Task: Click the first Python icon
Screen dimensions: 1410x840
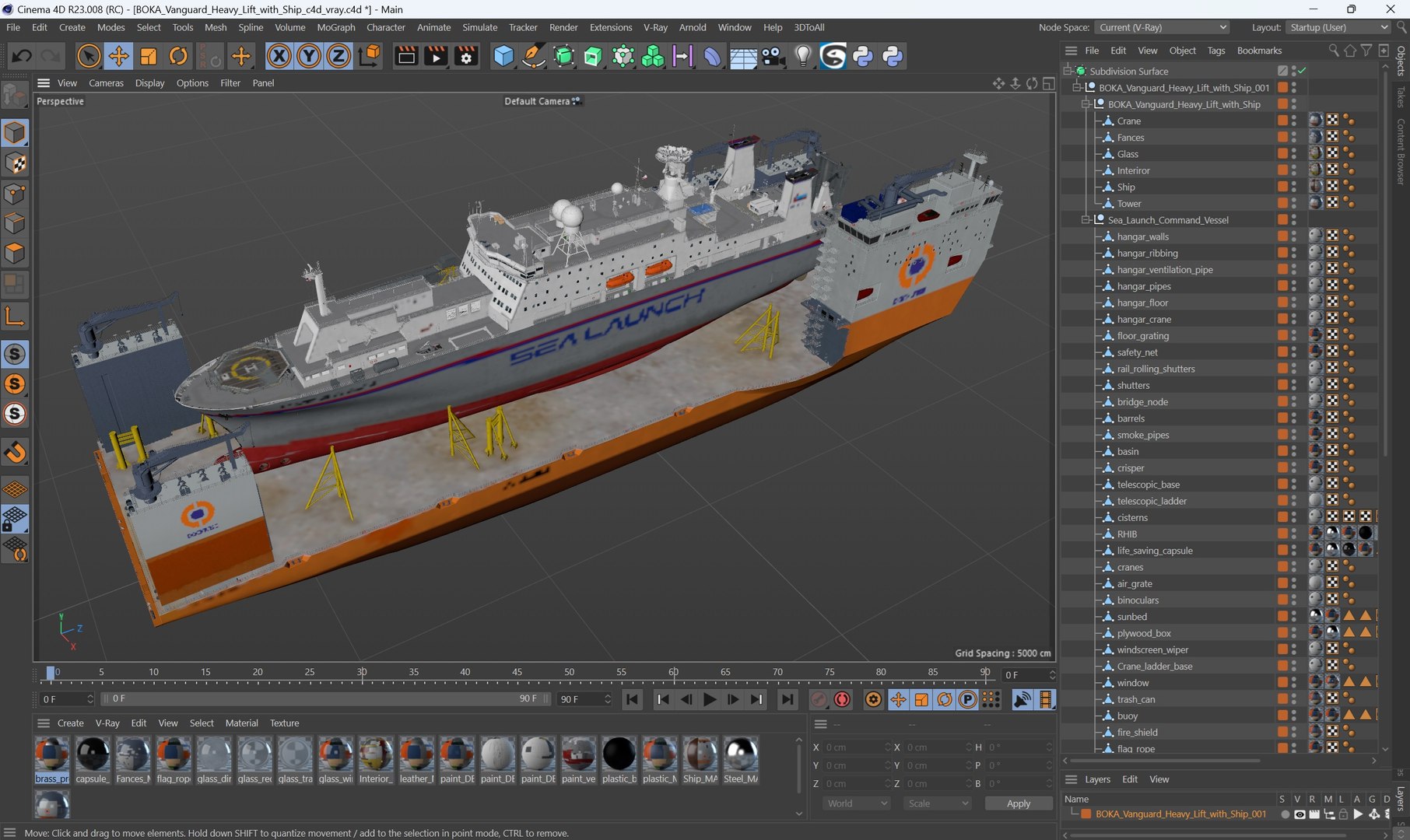Action: [863, 56]
